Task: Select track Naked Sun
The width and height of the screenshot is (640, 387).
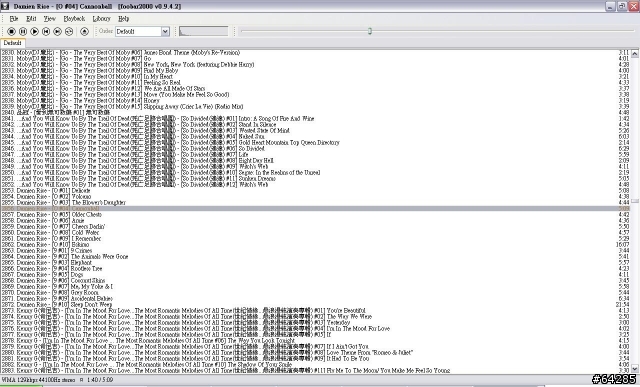Action: pos(315,137)
